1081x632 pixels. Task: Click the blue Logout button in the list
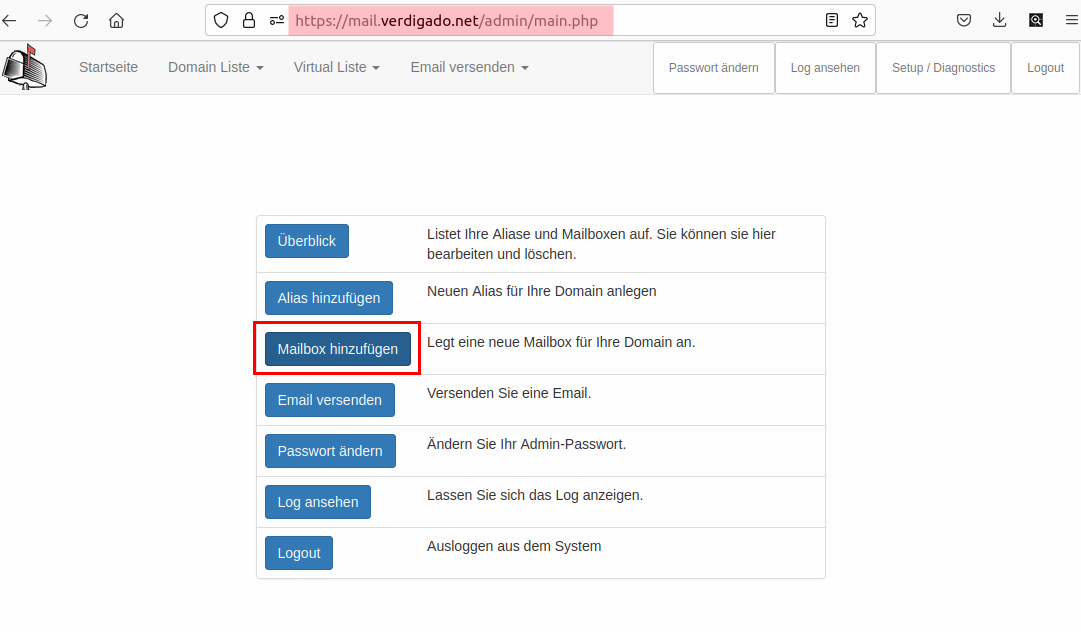tap(299, 553)
